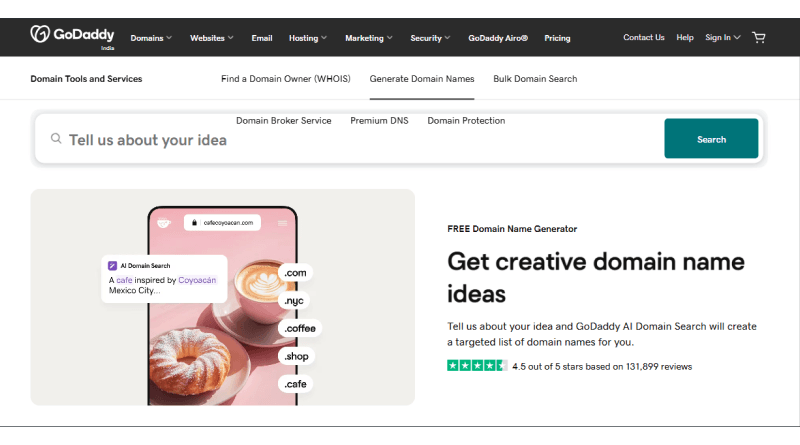The width and height of the screenshot is (800, 445).
Task: Focus the 'Tell us about your idea' field
Action: (350, 140)
